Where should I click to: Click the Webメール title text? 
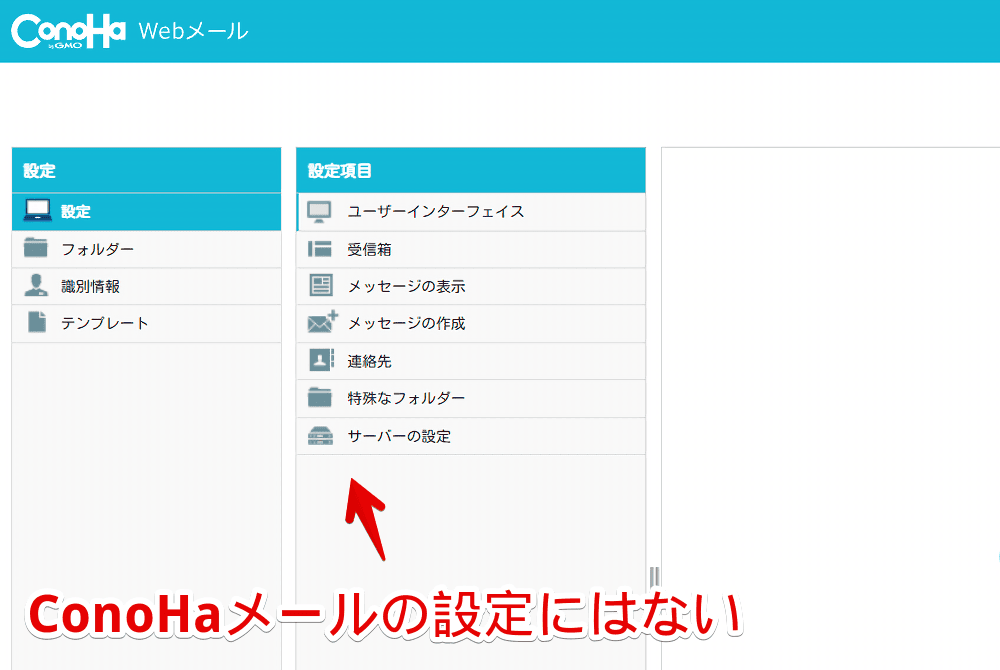click(193, 31)
